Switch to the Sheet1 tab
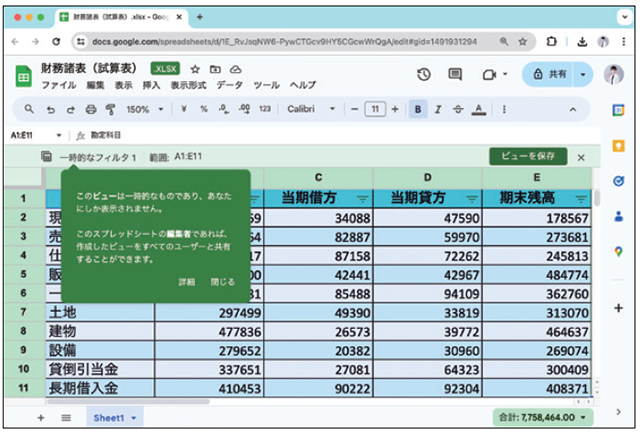Screen dimensions: 640x434 [110, 416]
